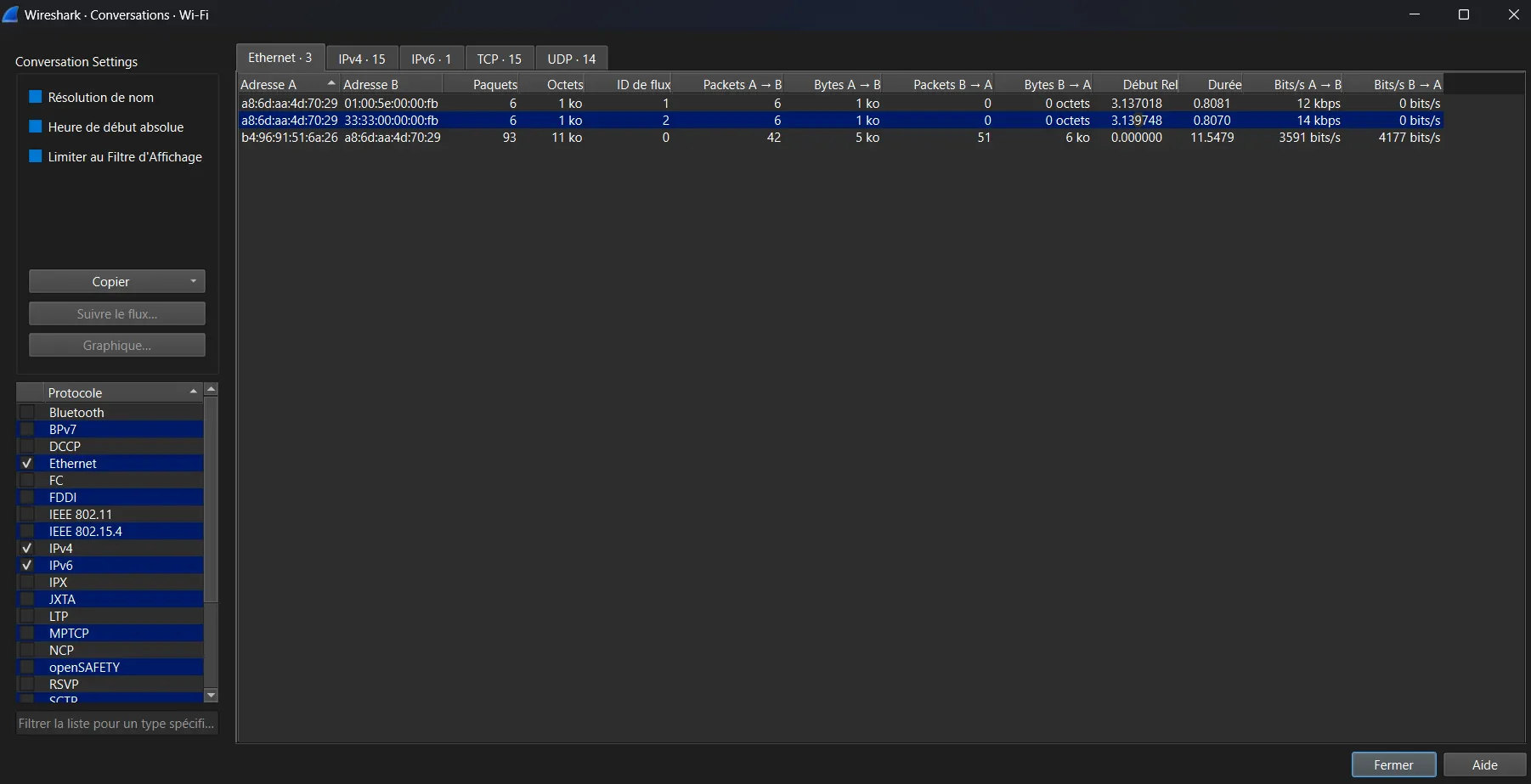Enable the Bluetooth protocol checkbox
This screenshot has width=1531, height=784.
[27, 412]
